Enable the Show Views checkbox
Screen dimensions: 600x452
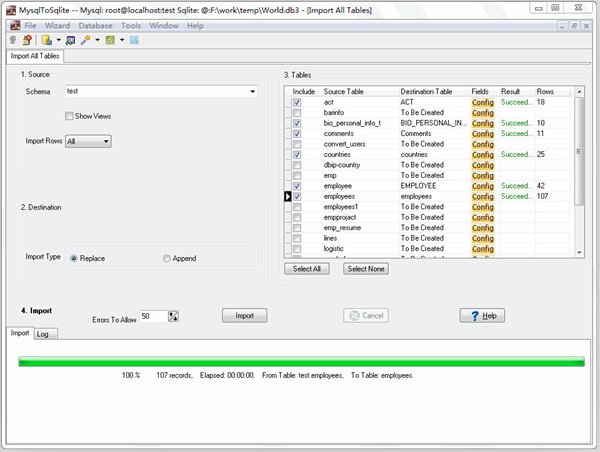pos(69,116)
